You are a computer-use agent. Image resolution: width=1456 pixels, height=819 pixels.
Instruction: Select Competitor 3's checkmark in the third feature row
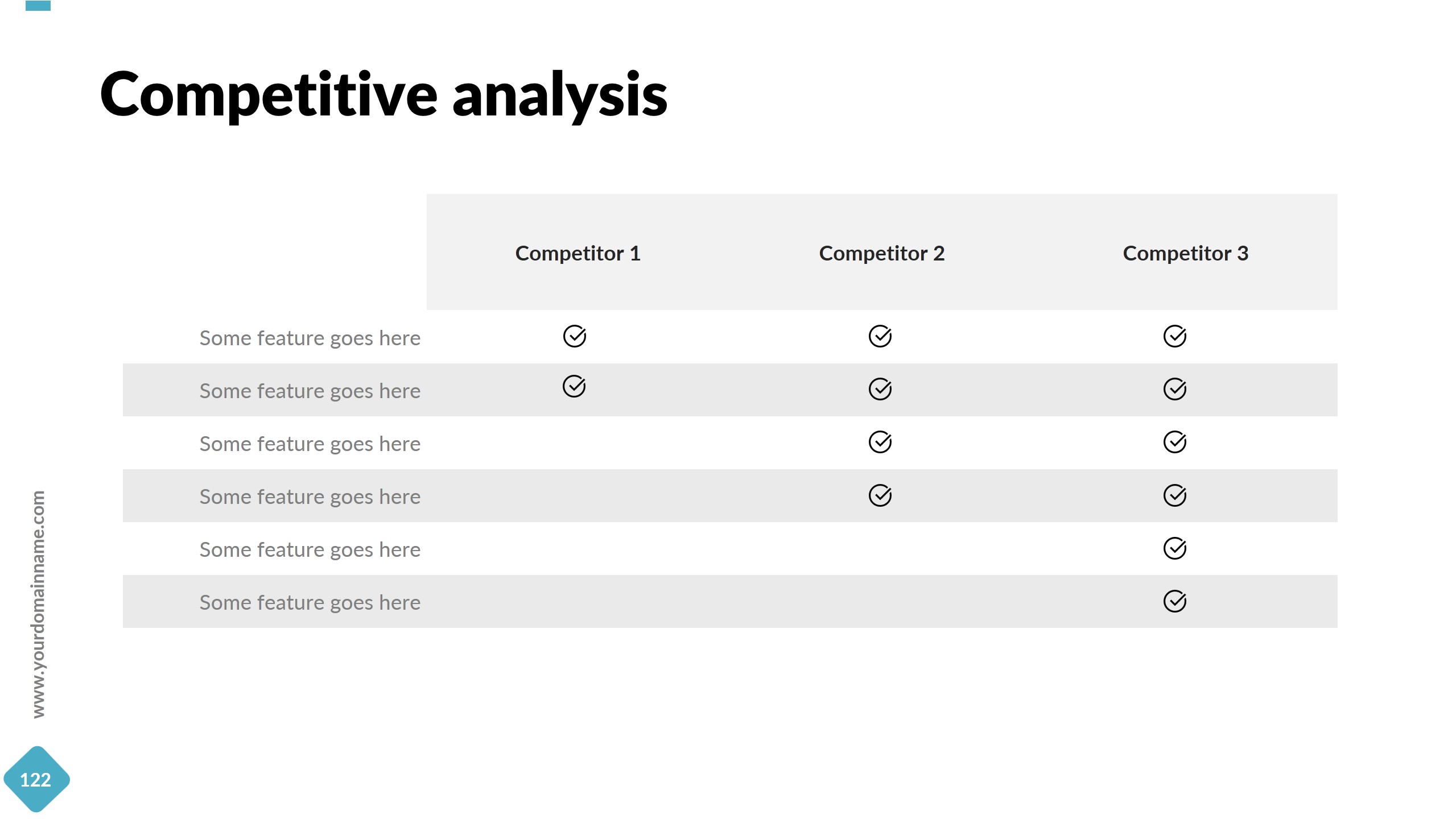1174,442
